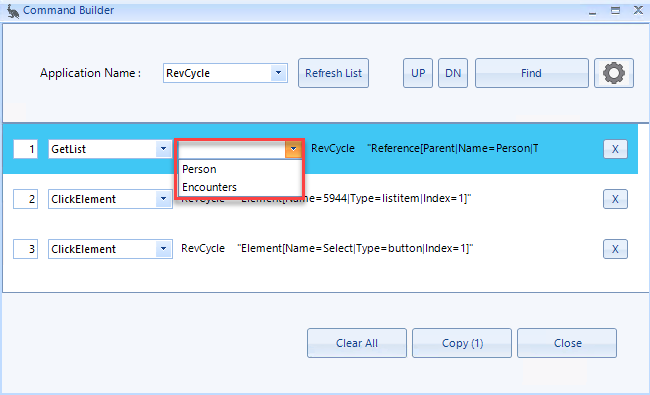Delete row 3 with its X button

615,249
